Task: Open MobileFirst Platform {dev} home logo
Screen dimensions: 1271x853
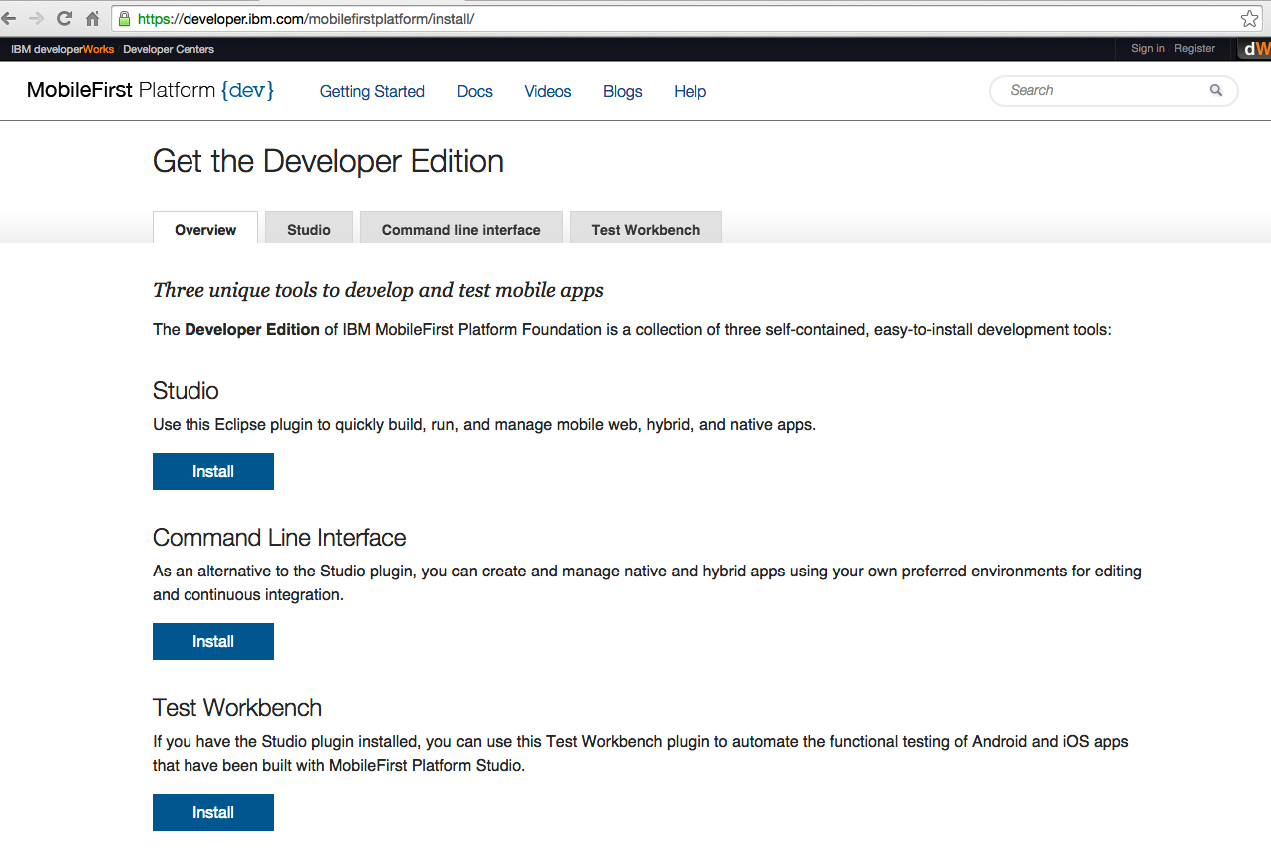Action: (x=150, y=90)
